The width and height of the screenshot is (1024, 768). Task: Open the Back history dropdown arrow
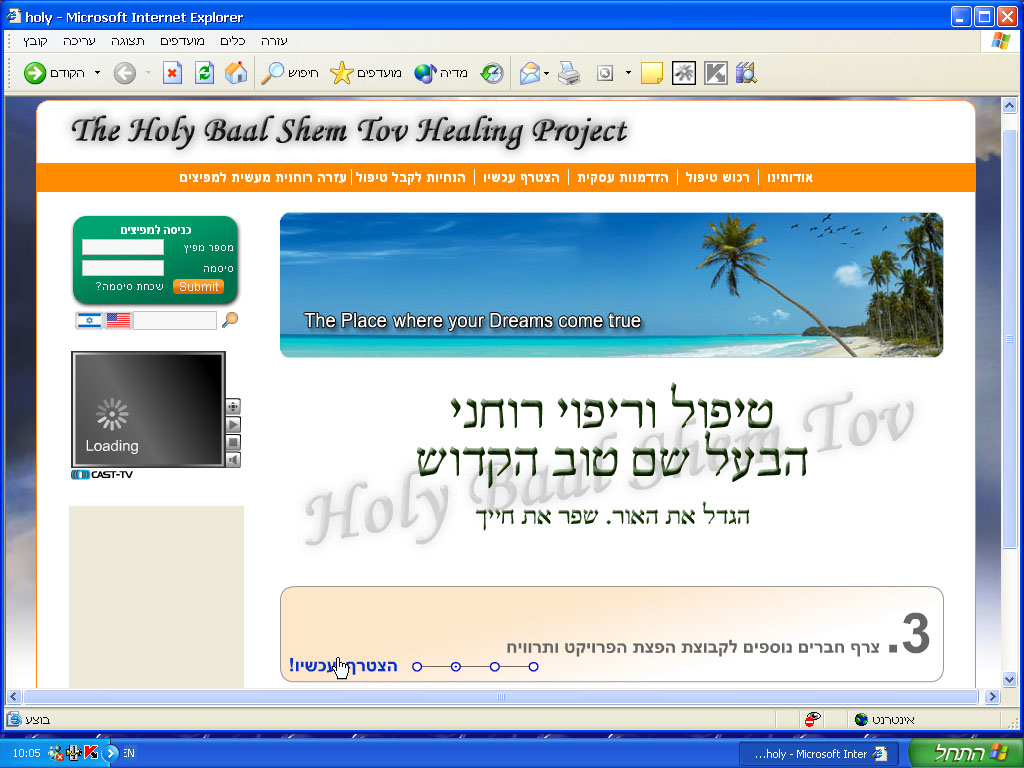coord(97,72)
